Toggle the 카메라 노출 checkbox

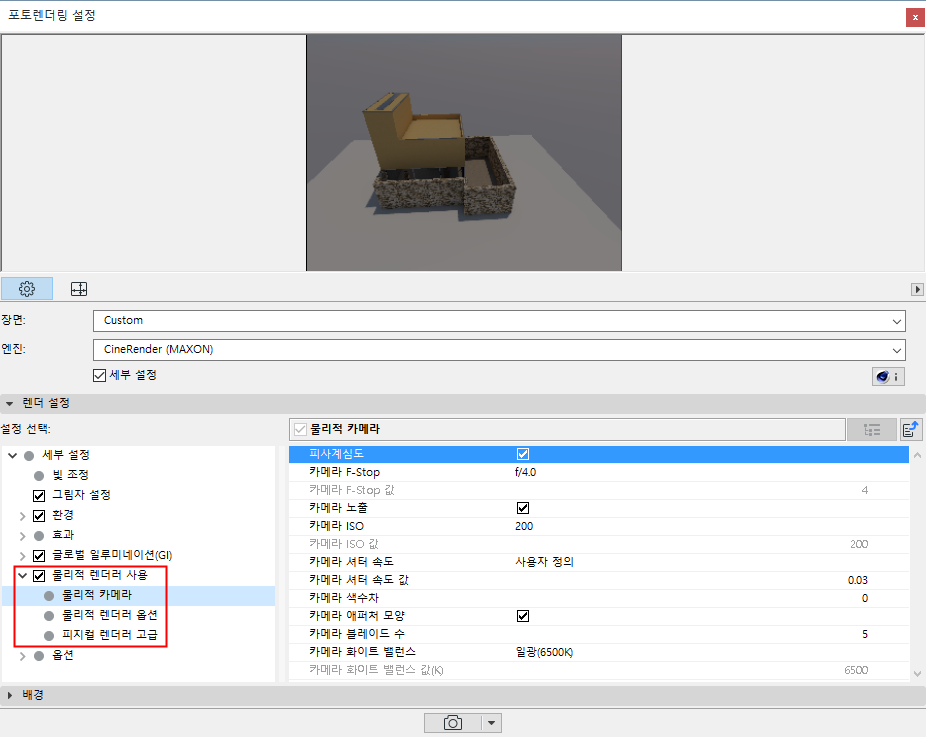point(523,508)
